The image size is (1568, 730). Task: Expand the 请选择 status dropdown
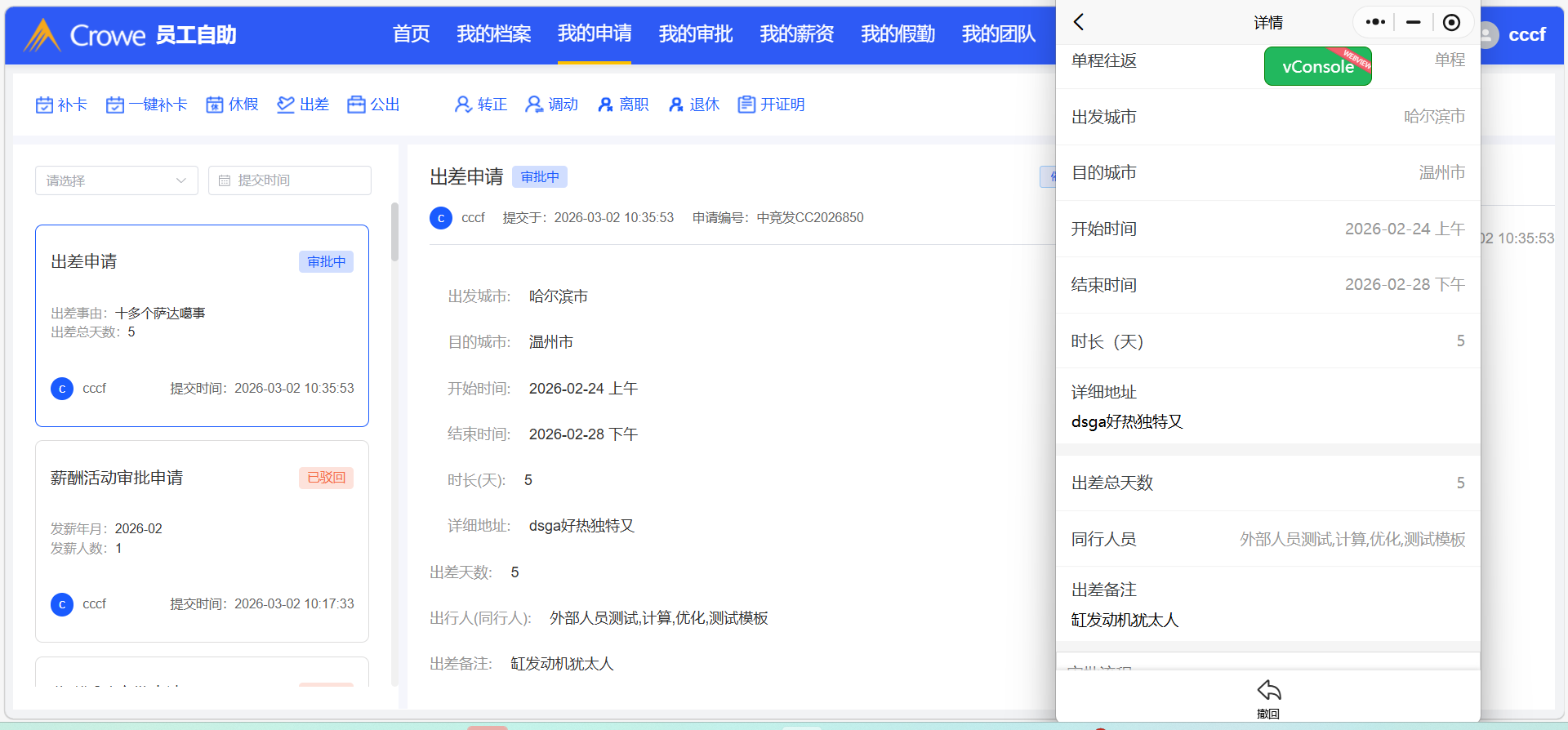[116, 180]
